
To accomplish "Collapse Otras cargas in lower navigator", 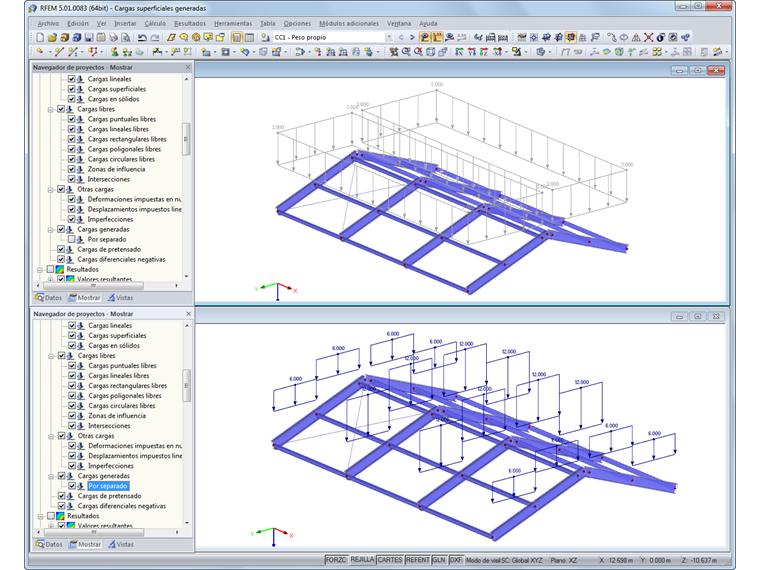I will pos(51,436).
